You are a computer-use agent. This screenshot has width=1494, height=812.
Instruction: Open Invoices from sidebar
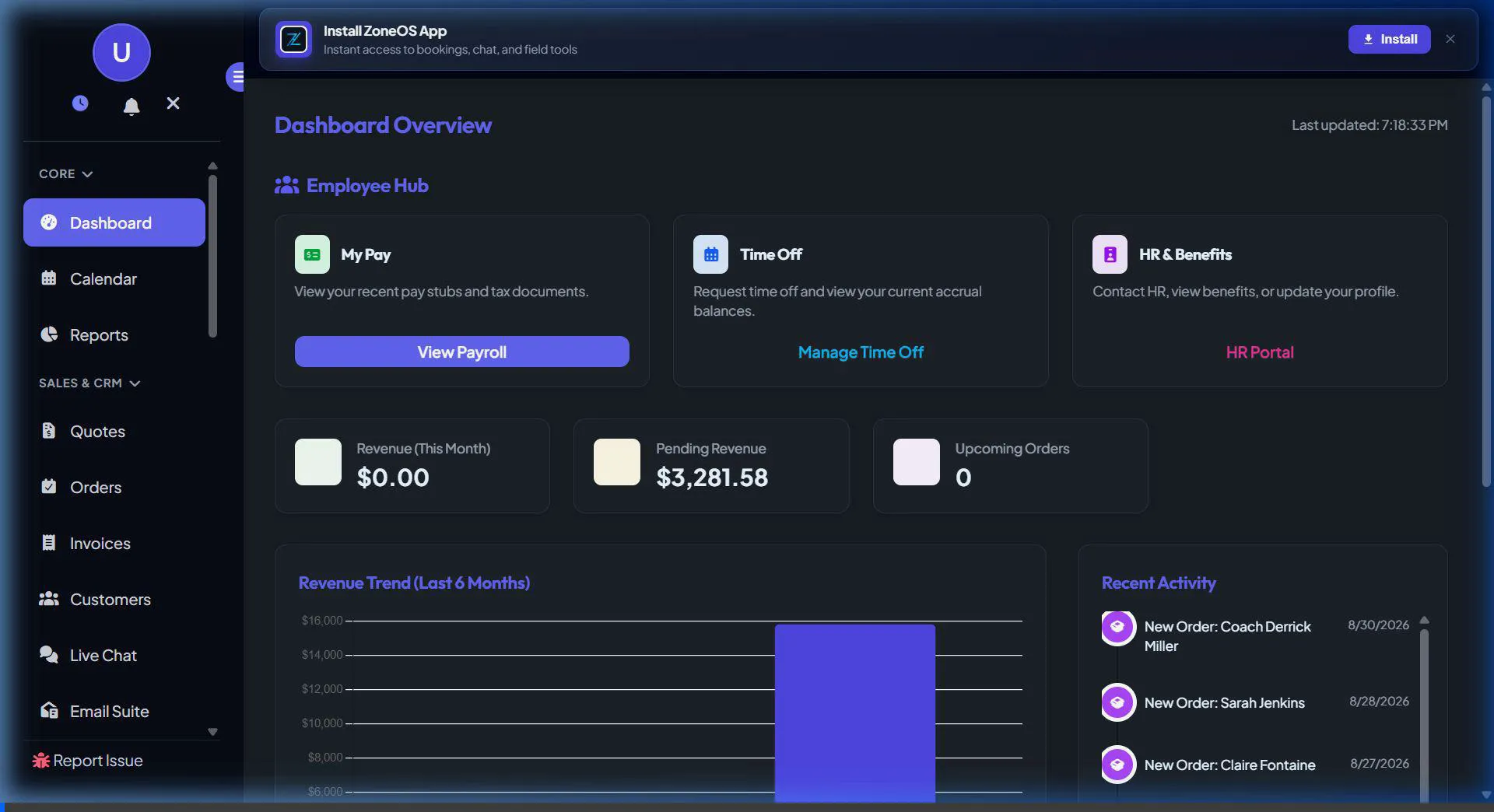(114, 543)
